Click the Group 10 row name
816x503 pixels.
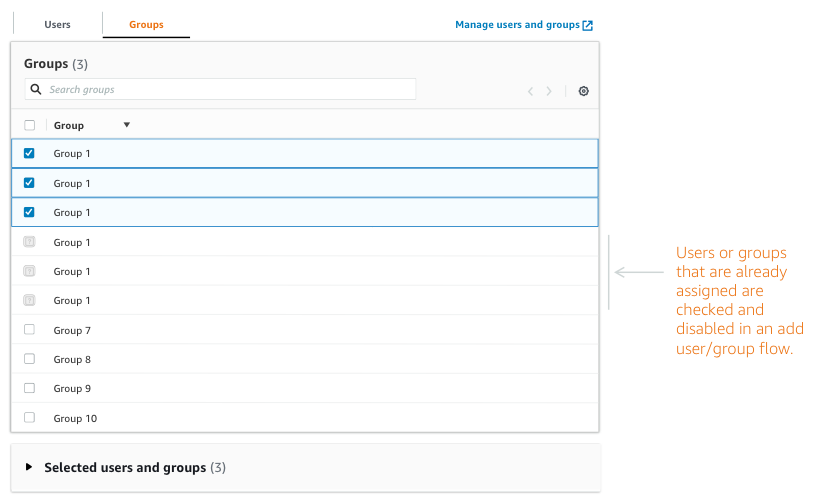75,417
